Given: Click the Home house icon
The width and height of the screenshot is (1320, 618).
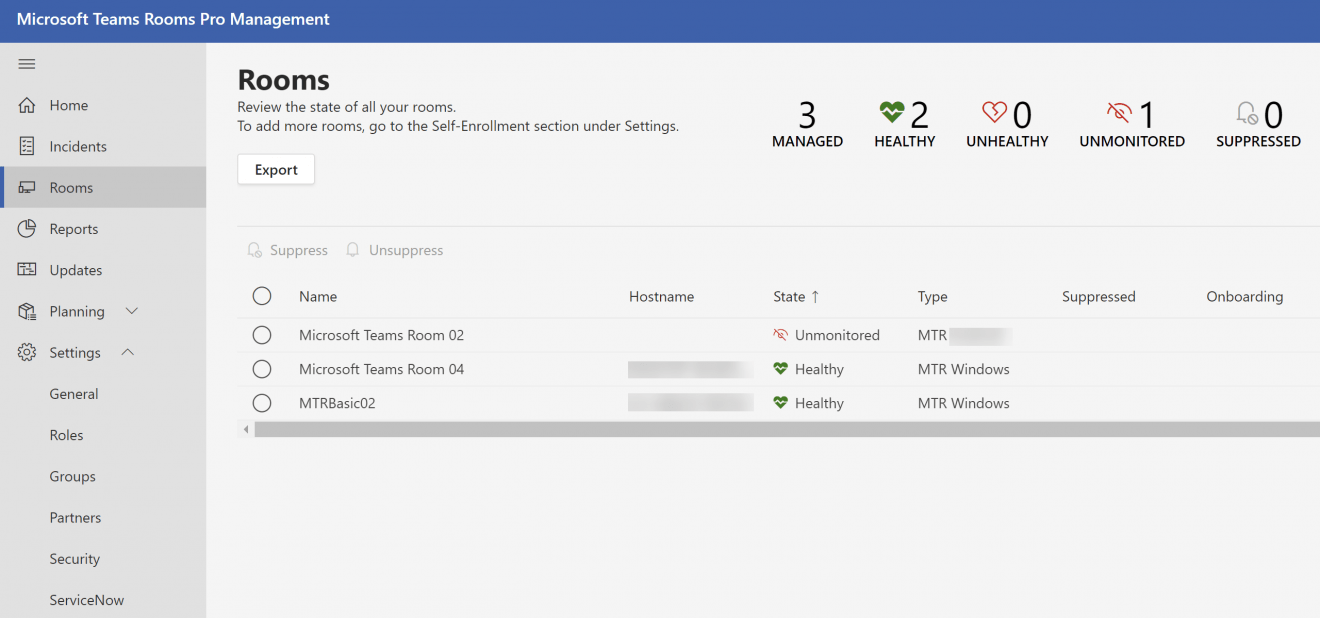Looking at the screenshot, I should coord(27,105).
